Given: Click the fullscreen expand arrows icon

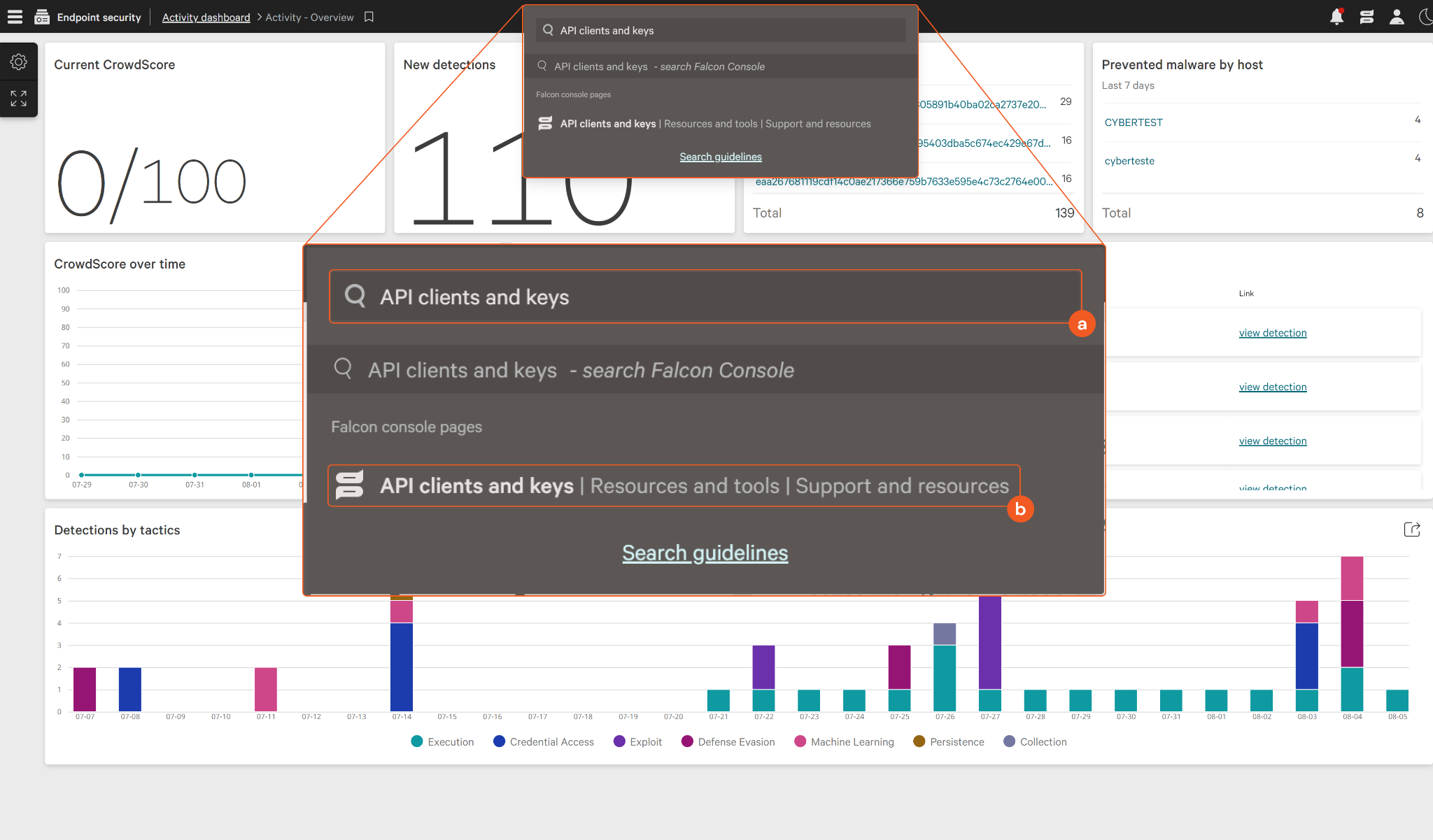Looking at the screenshot, I should 19,99.
